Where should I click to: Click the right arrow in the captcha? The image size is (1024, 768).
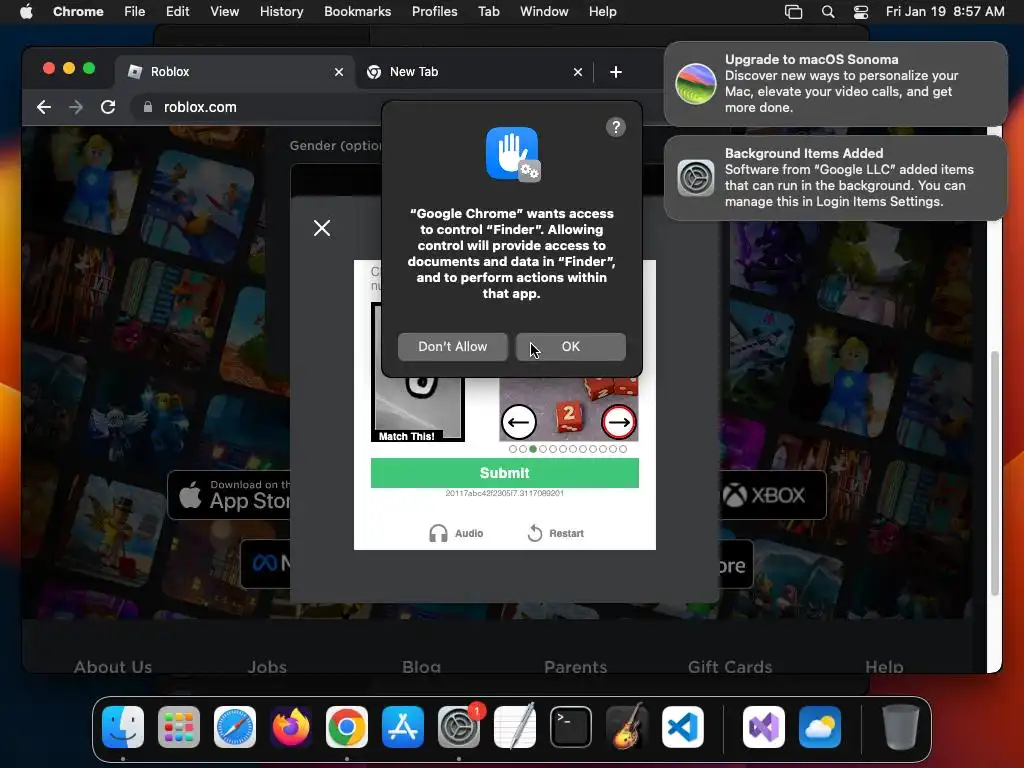pos(618,422)
